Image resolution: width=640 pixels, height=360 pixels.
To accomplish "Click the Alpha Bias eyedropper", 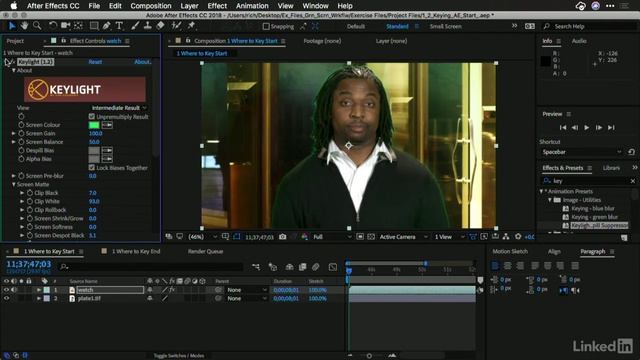I will pyautogui.click(x=107, y=159).
